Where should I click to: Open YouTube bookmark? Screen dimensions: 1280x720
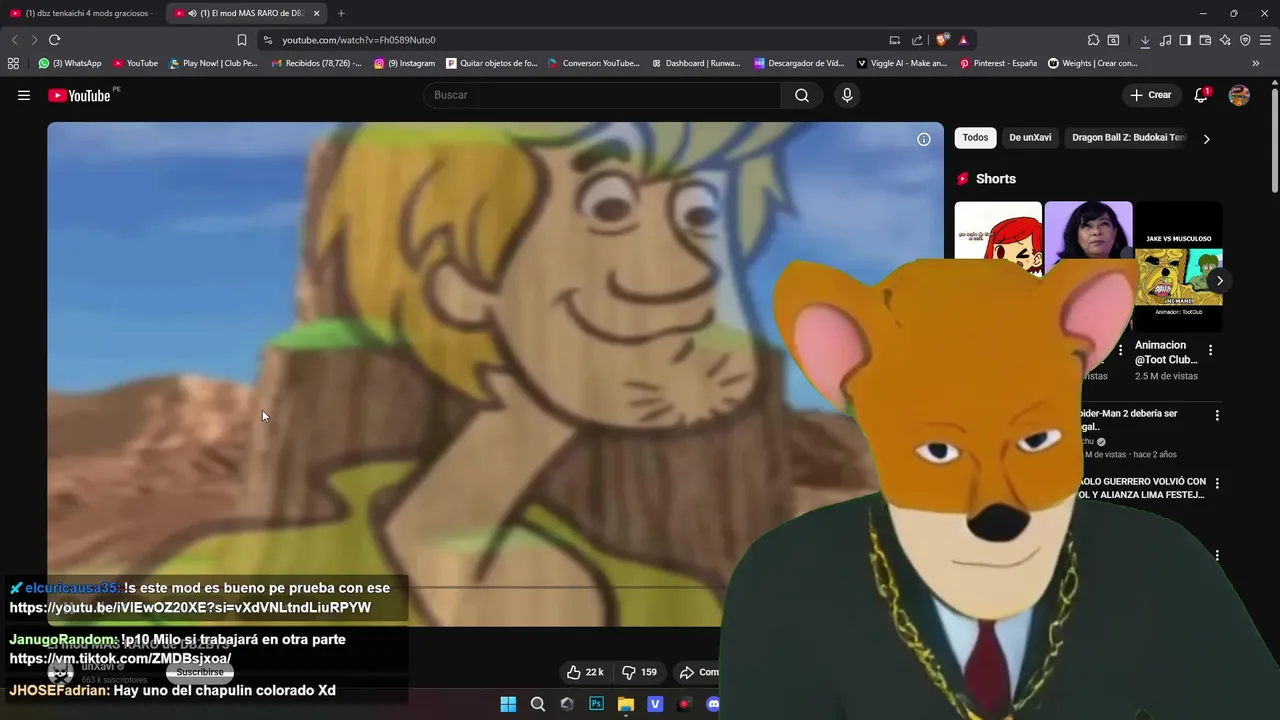135,63
